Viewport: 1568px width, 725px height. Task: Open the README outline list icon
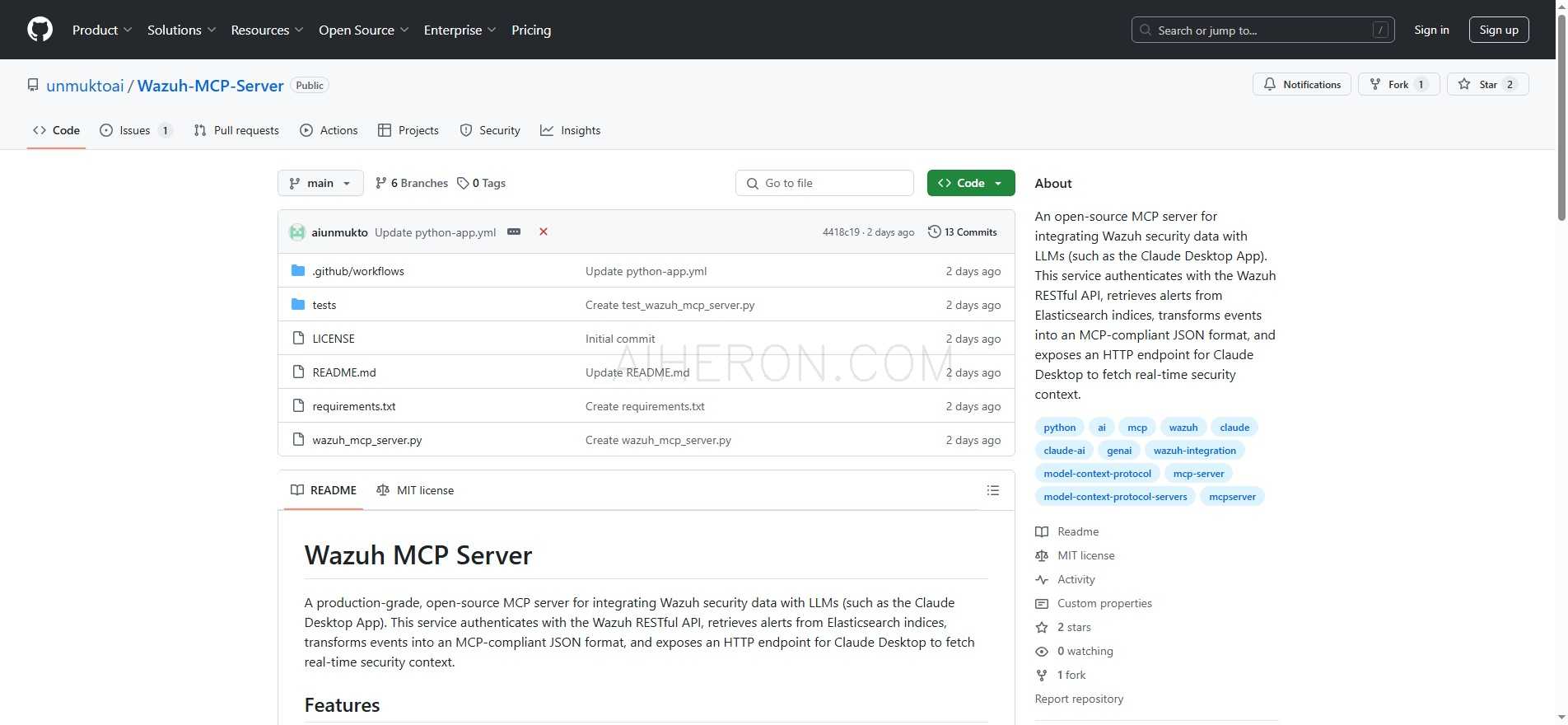coord(993,490)
